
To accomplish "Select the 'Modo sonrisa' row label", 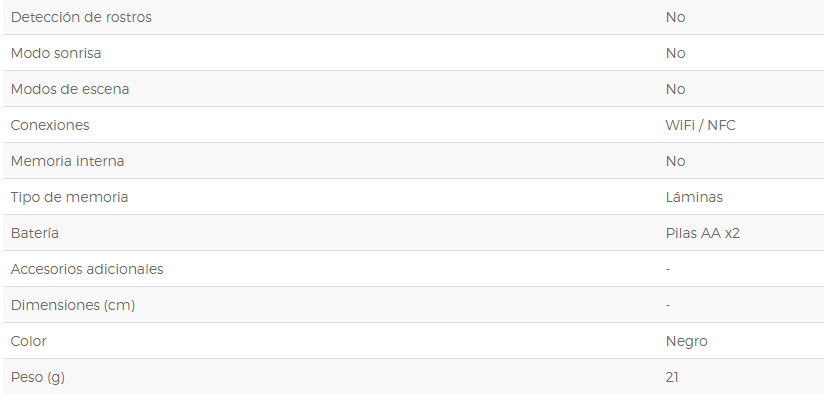I will click(x=56, y=53).
